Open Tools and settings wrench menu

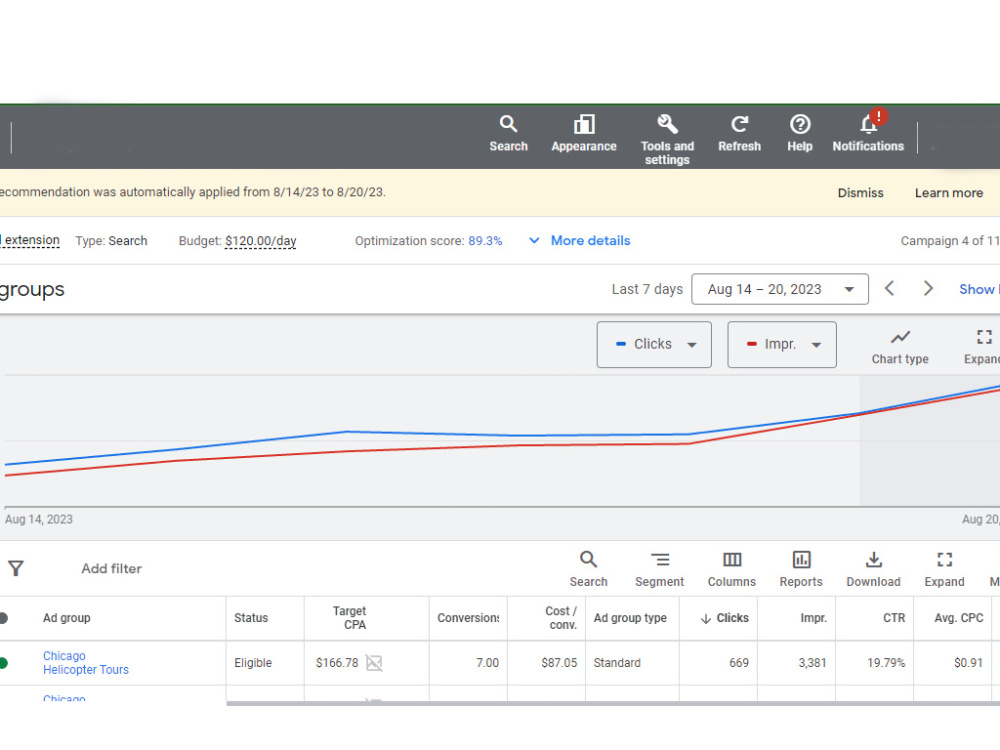point(667,140)
